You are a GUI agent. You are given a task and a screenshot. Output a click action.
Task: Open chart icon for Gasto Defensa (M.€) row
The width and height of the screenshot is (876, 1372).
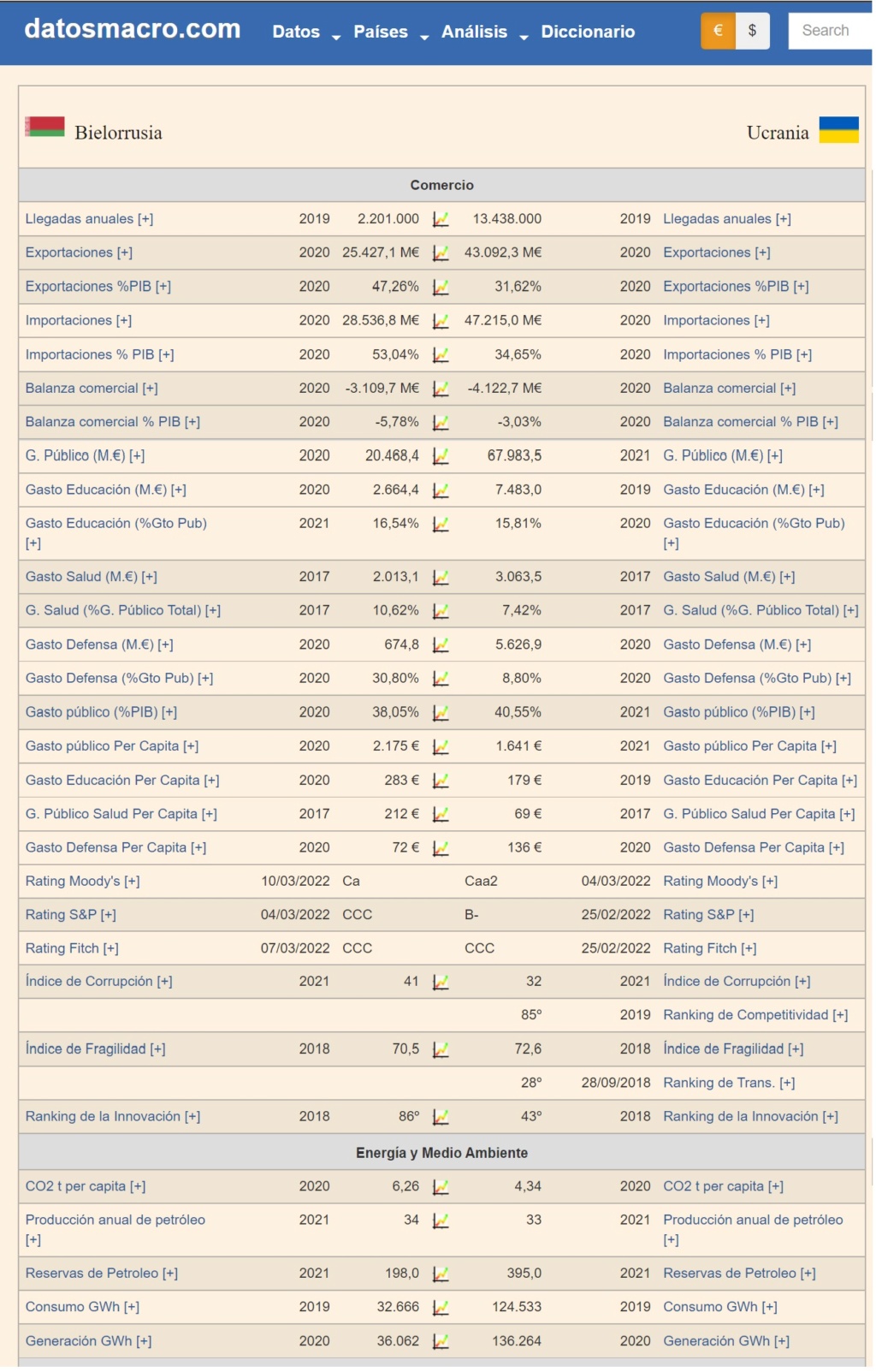441,646
